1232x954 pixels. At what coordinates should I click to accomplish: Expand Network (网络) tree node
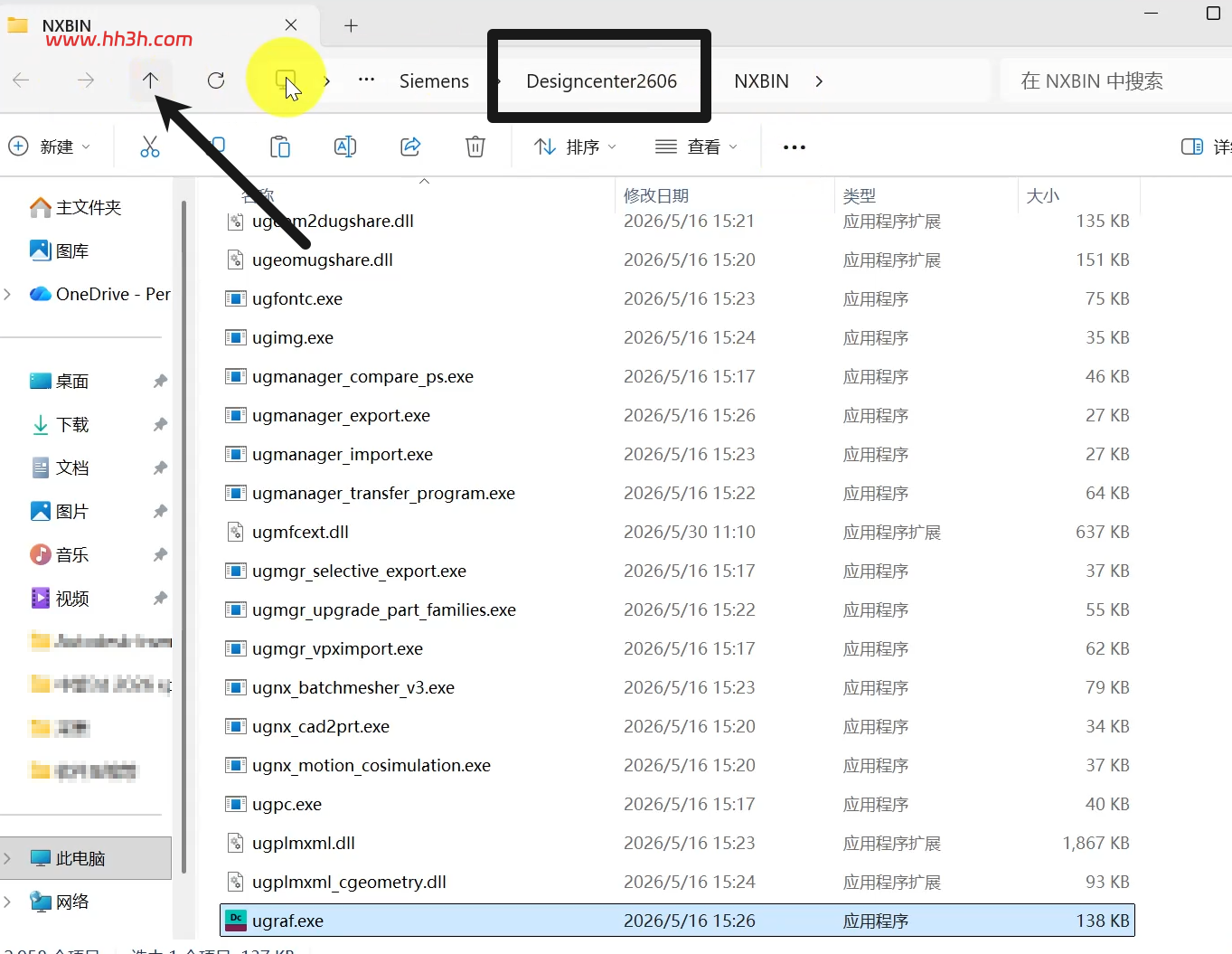8,902
